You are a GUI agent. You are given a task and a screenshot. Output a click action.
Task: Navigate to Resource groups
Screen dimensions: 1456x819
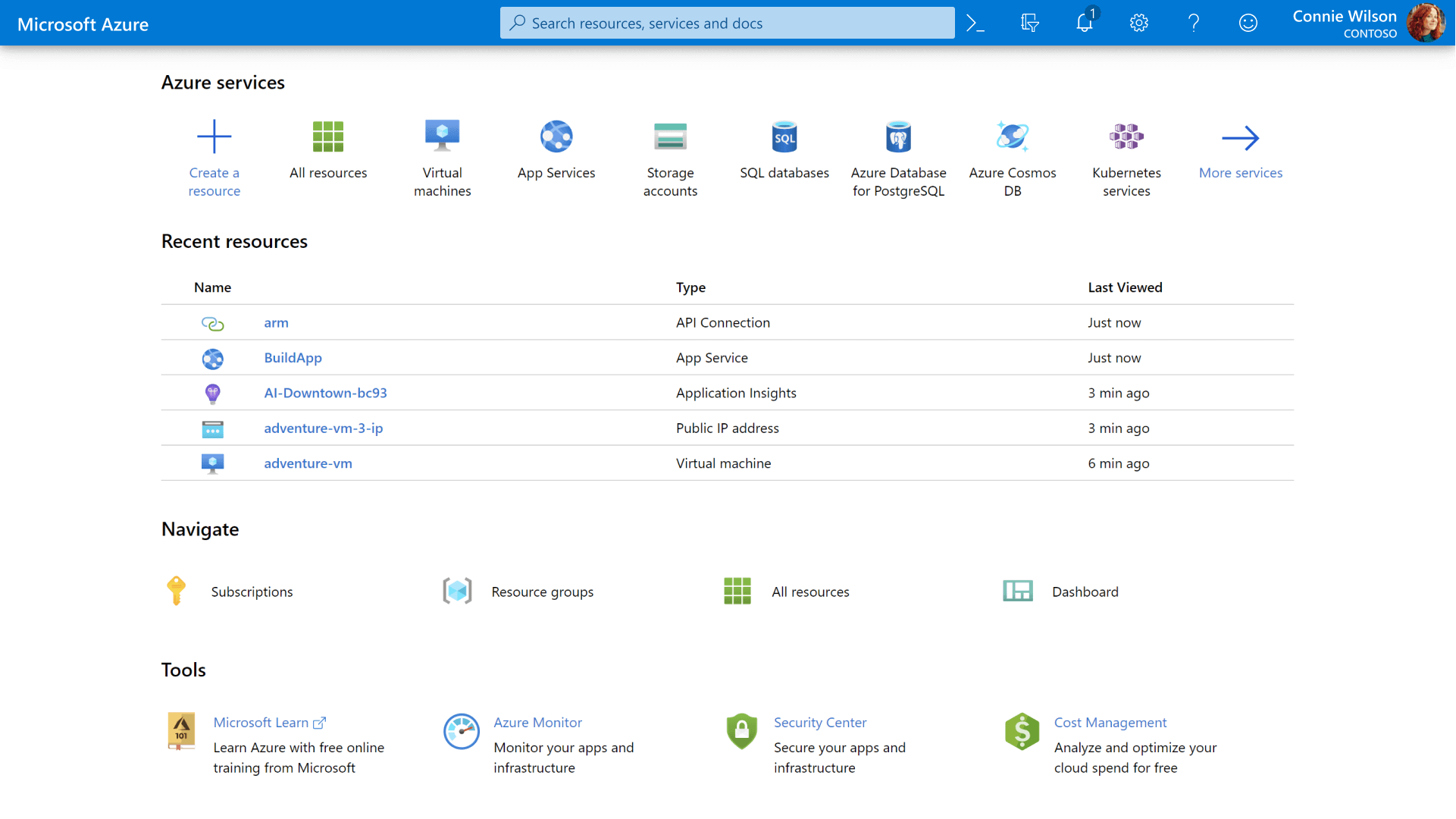pos(543,591)
